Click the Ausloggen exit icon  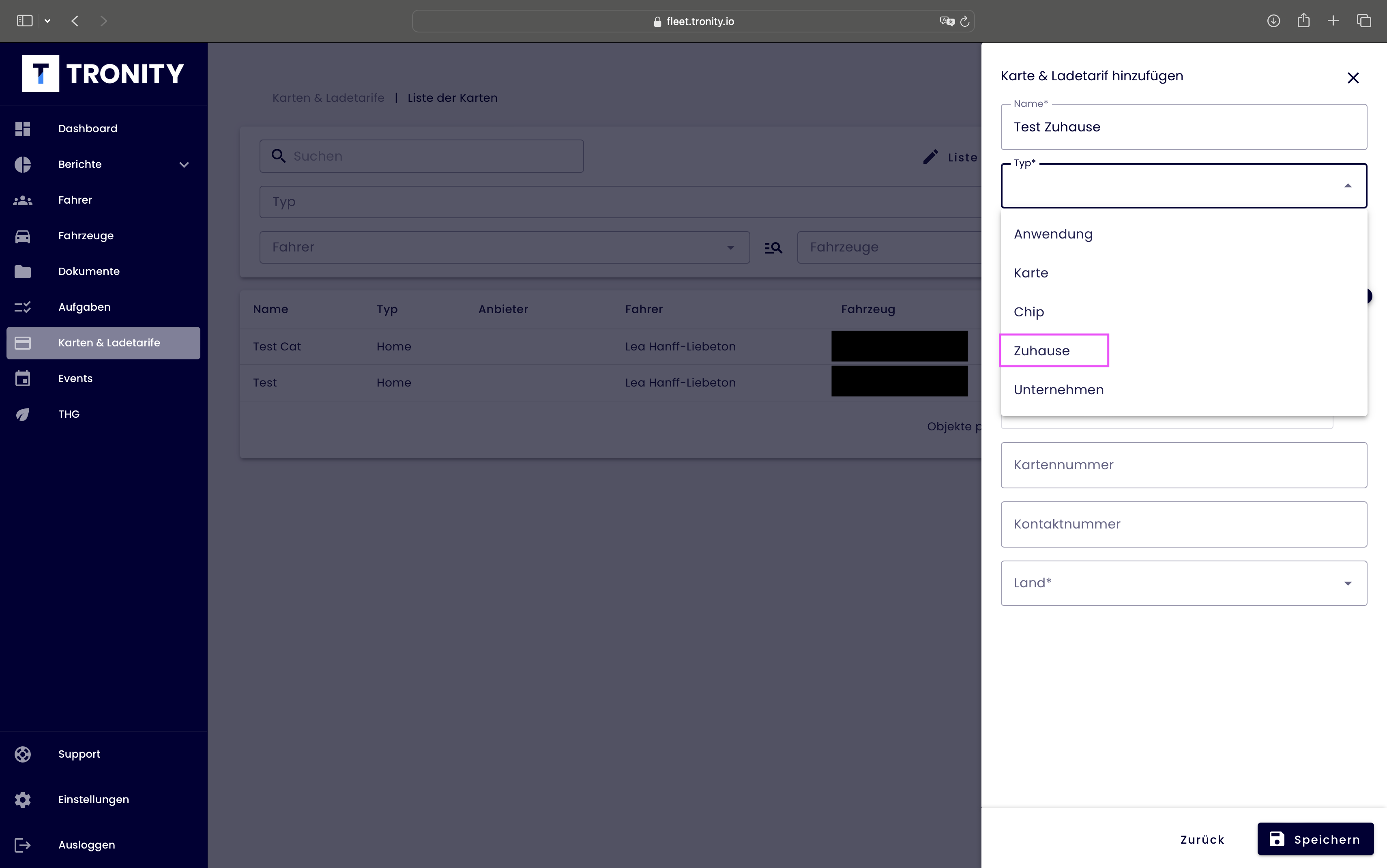click(22, 845)
